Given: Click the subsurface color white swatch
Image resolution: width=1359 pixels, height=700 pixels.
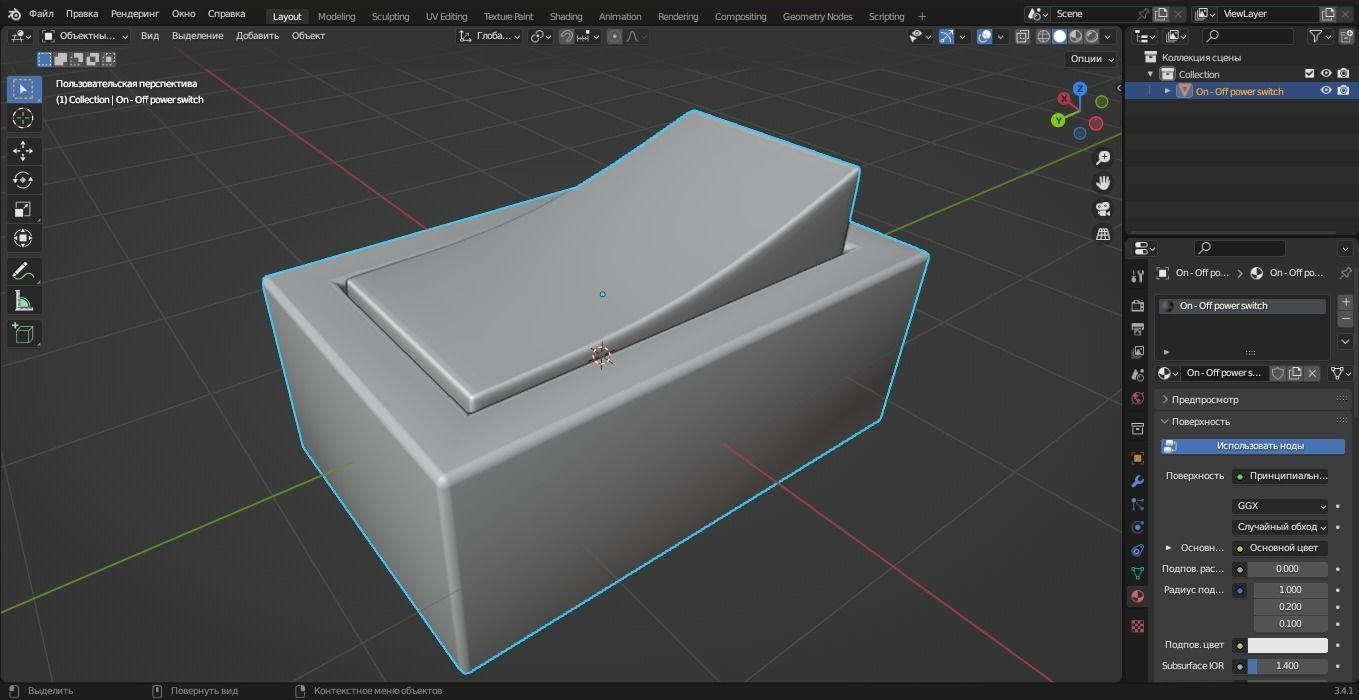Looking at the screenshot, I should (x=1287, y=645).
